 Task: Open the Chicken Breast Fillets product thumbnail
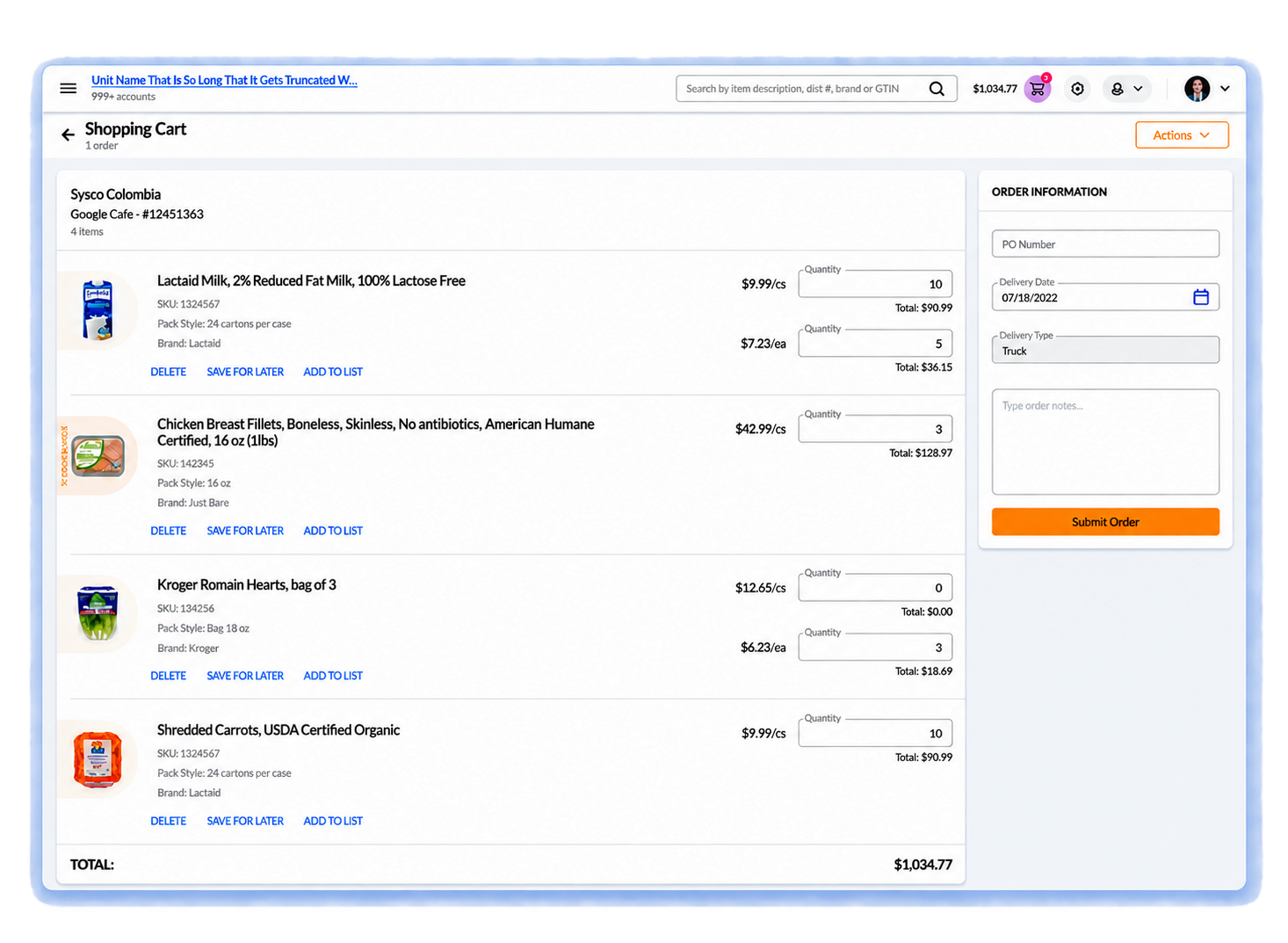pos(98,455)
